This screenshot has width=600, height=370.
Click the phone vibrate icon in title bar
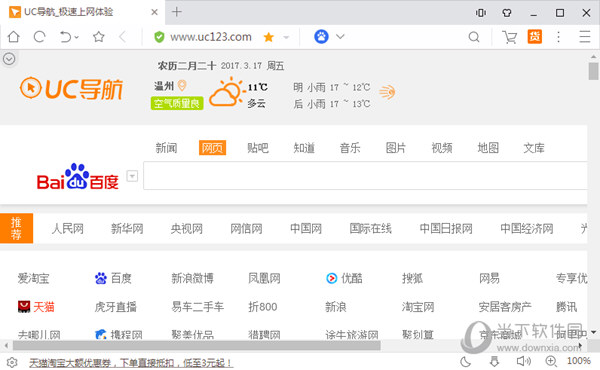pos(481,13)
